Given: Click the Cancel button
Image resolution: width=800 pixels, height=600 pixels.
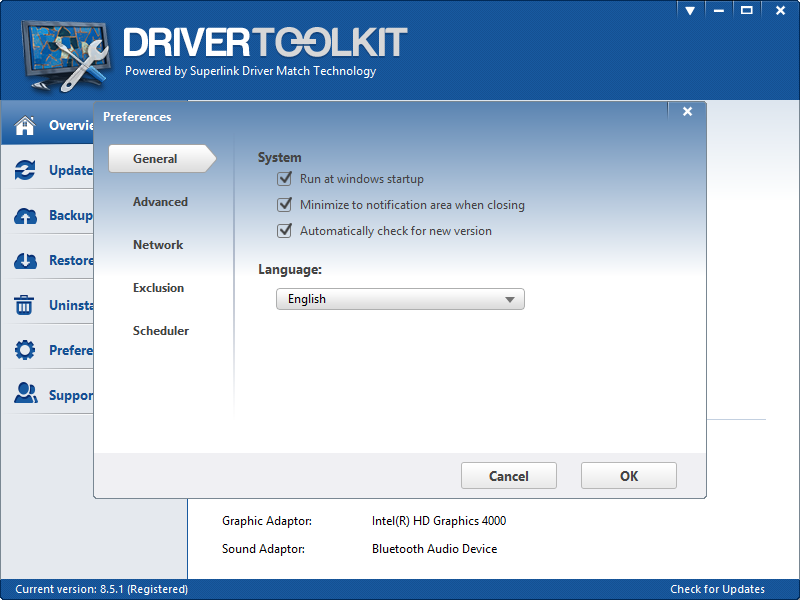Looking at the screenshot, I should pyautogui.click(x=509, y=476).
